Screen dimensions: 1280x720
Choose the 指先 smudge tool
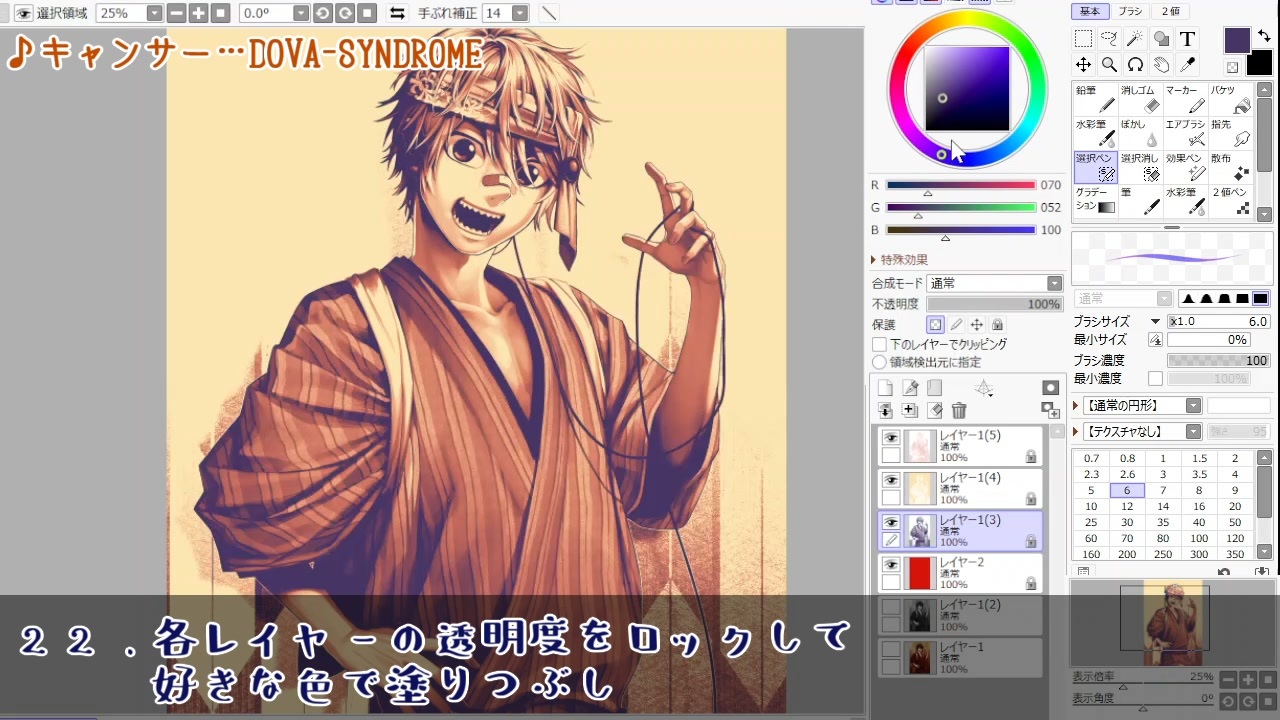tap(1230, 133)
